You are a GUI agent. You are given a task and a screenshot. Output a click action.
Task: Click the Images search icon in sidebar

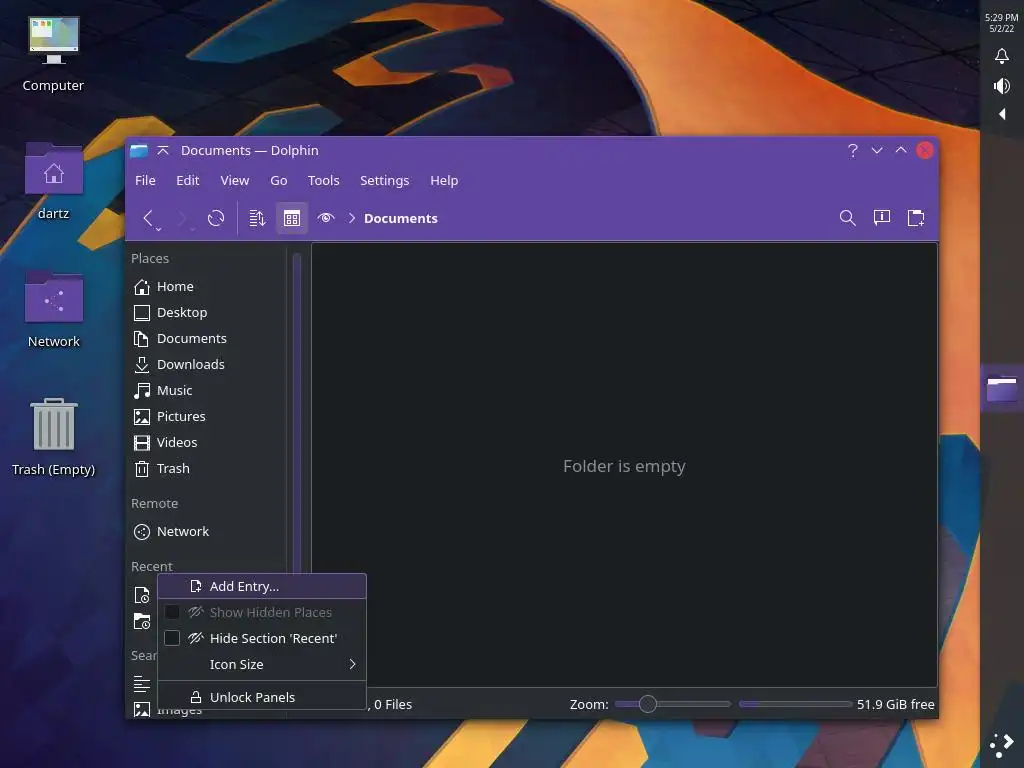[142, 709]
